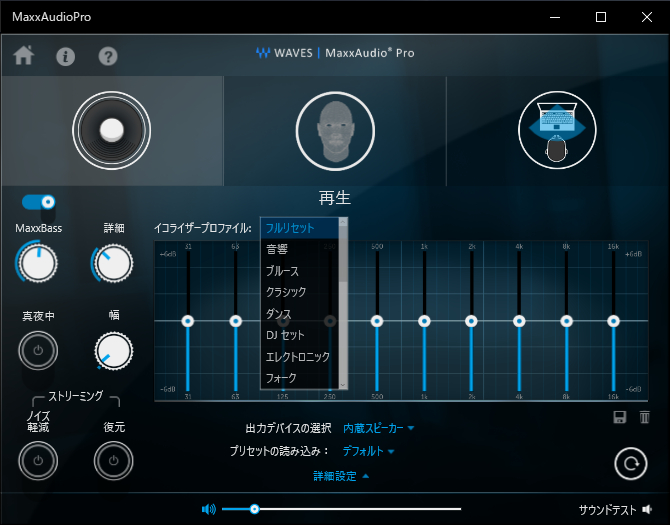670x525 pixels.
Task: Click the master volume slider handle
Action: pos(255,509)
